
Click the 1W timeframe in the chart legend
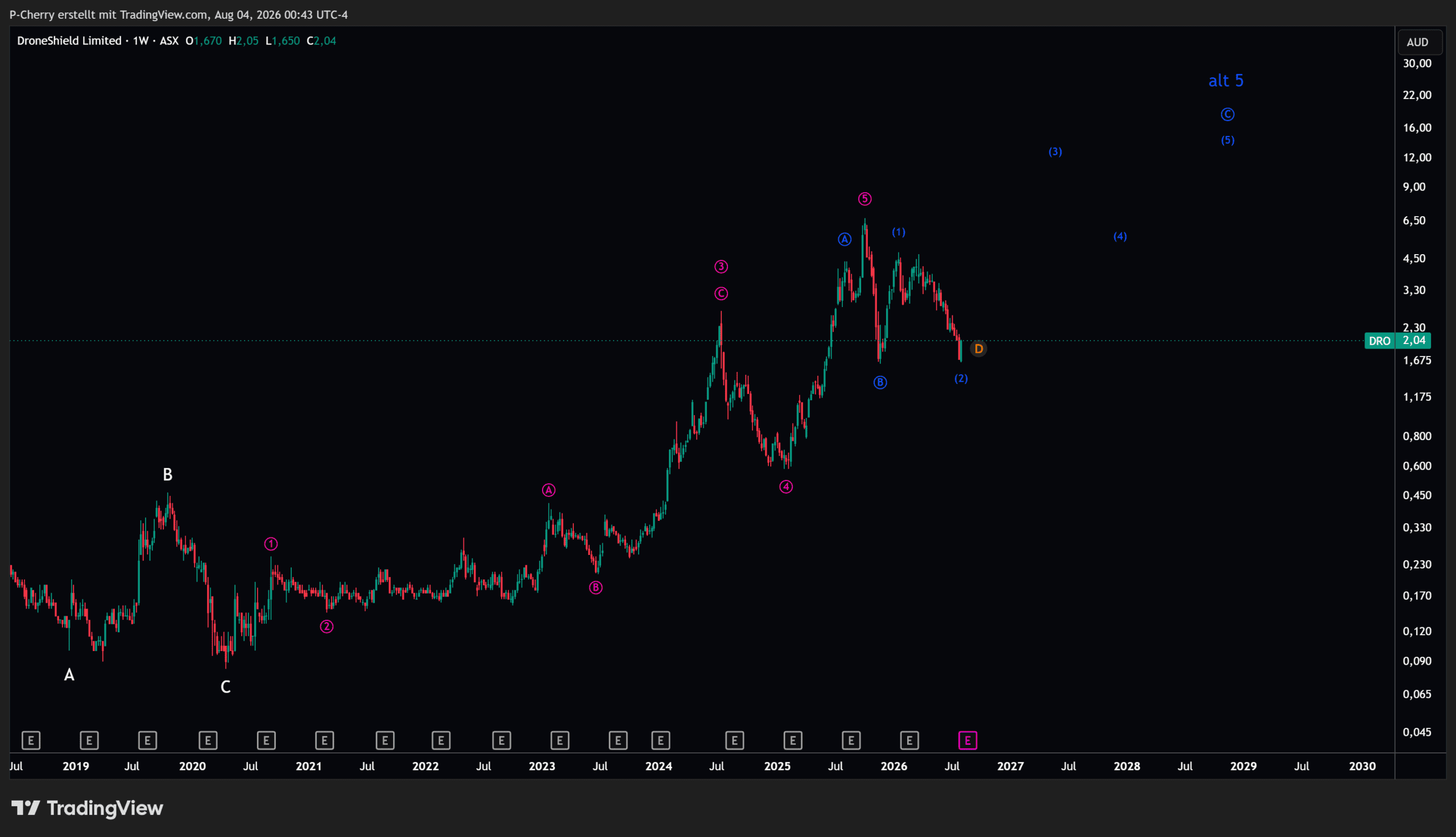click(x=141, y=41)
